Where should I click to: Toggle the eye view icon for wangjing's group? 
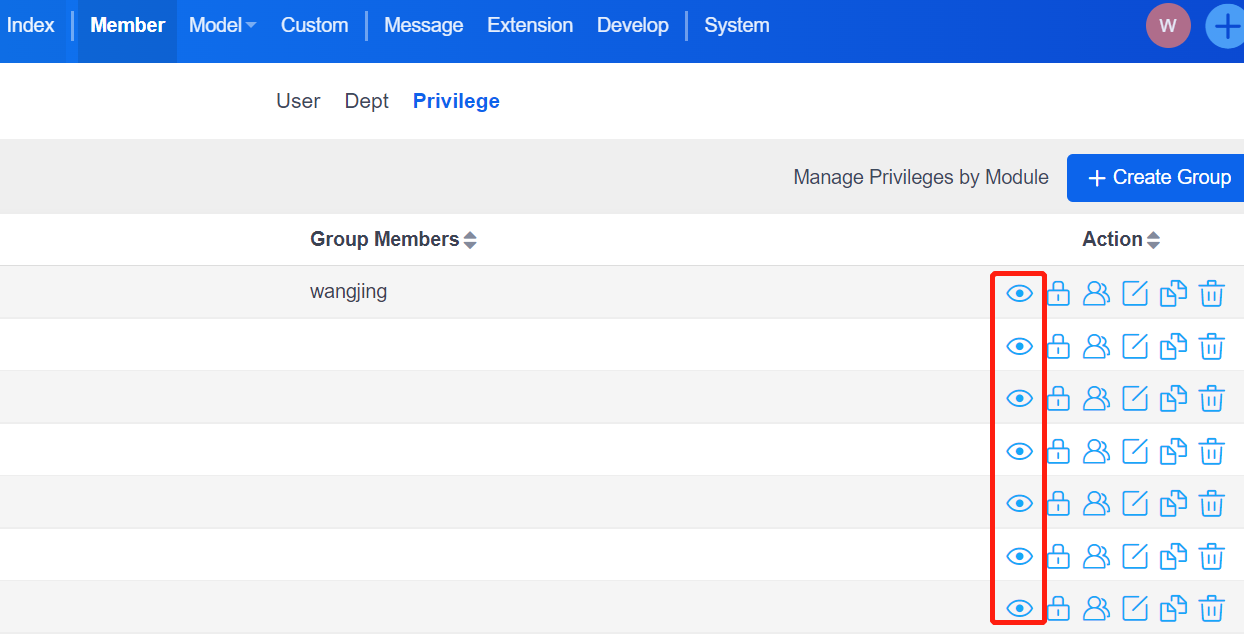pos(1019,293)
